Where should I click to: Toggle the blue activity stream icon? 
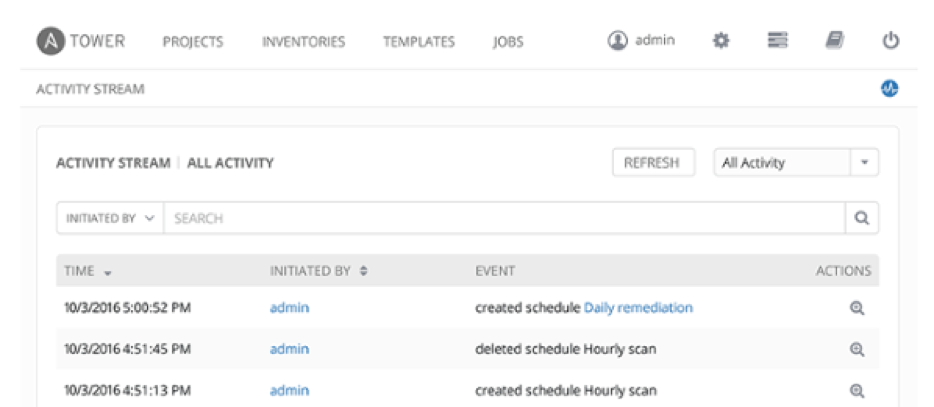(x=890, y=89)
